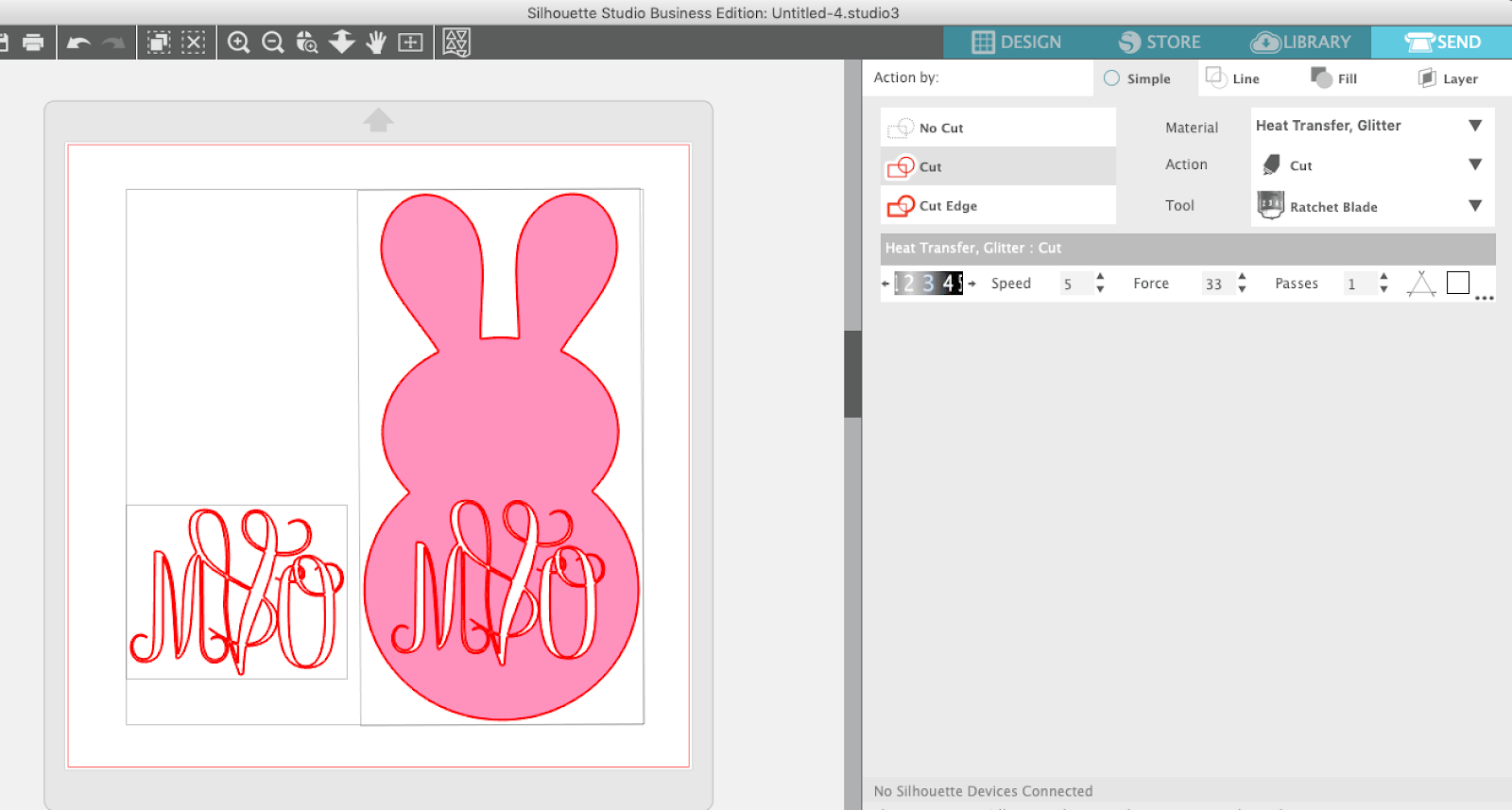Open the SEND tab
1512x810 pixels.
tap(1442, 43)
